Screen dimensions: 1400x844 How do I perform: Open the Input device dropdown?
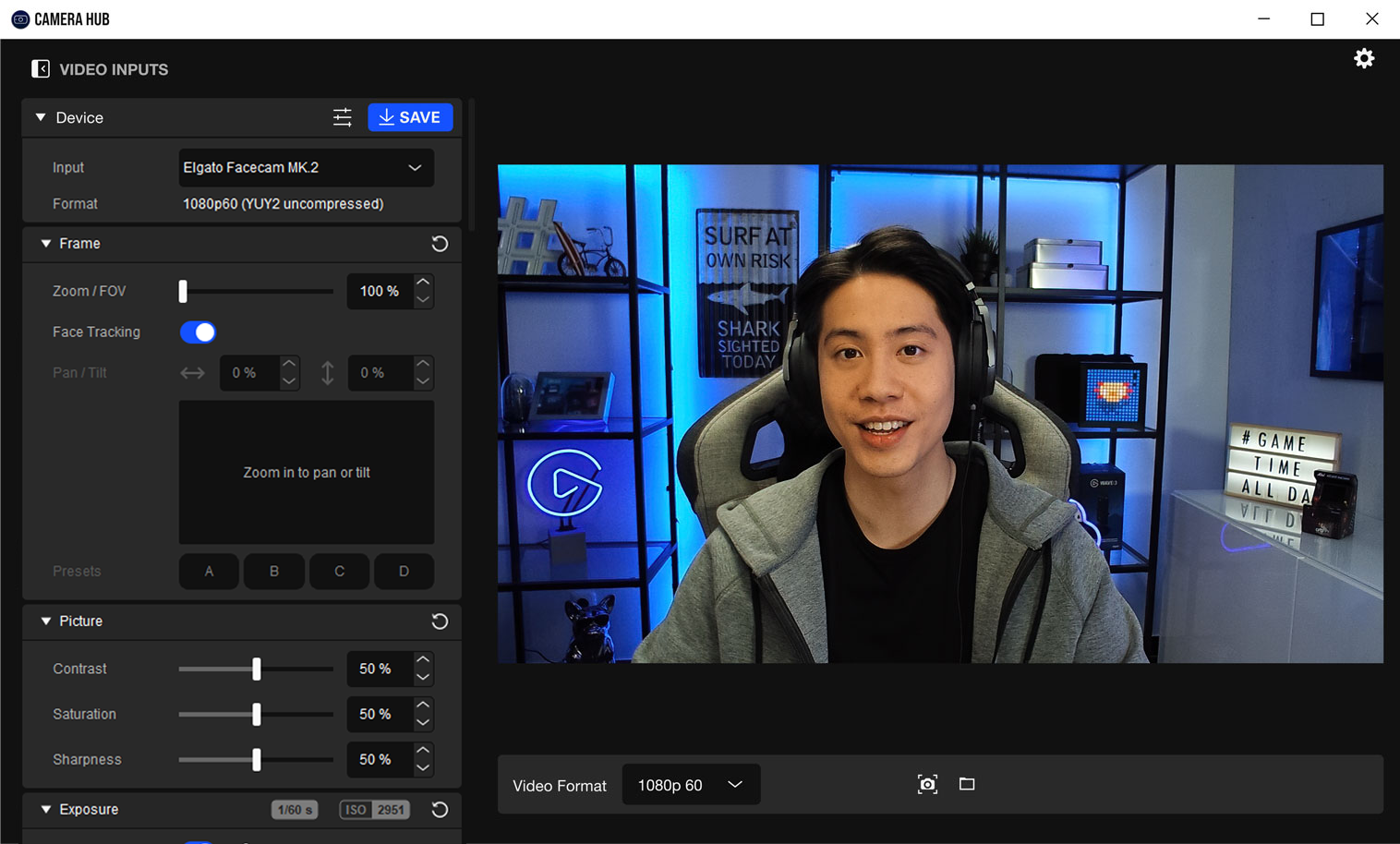[307, 168]
